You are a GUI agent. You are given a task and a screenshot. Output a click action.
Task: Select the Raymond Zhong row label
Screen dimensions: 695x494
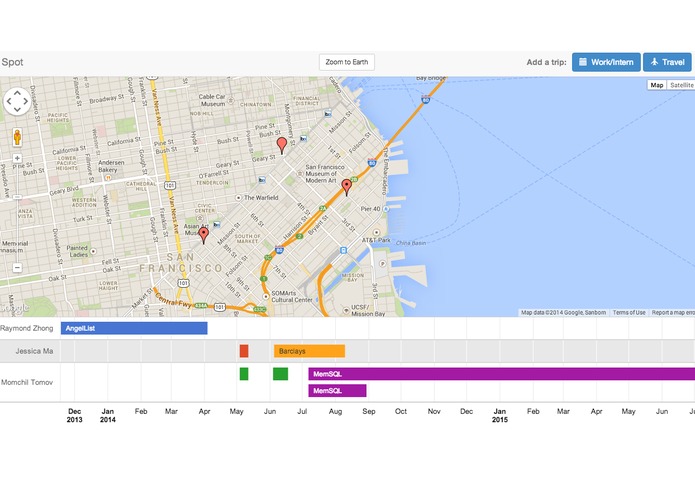pyautogui.click(x=27, y=328)
